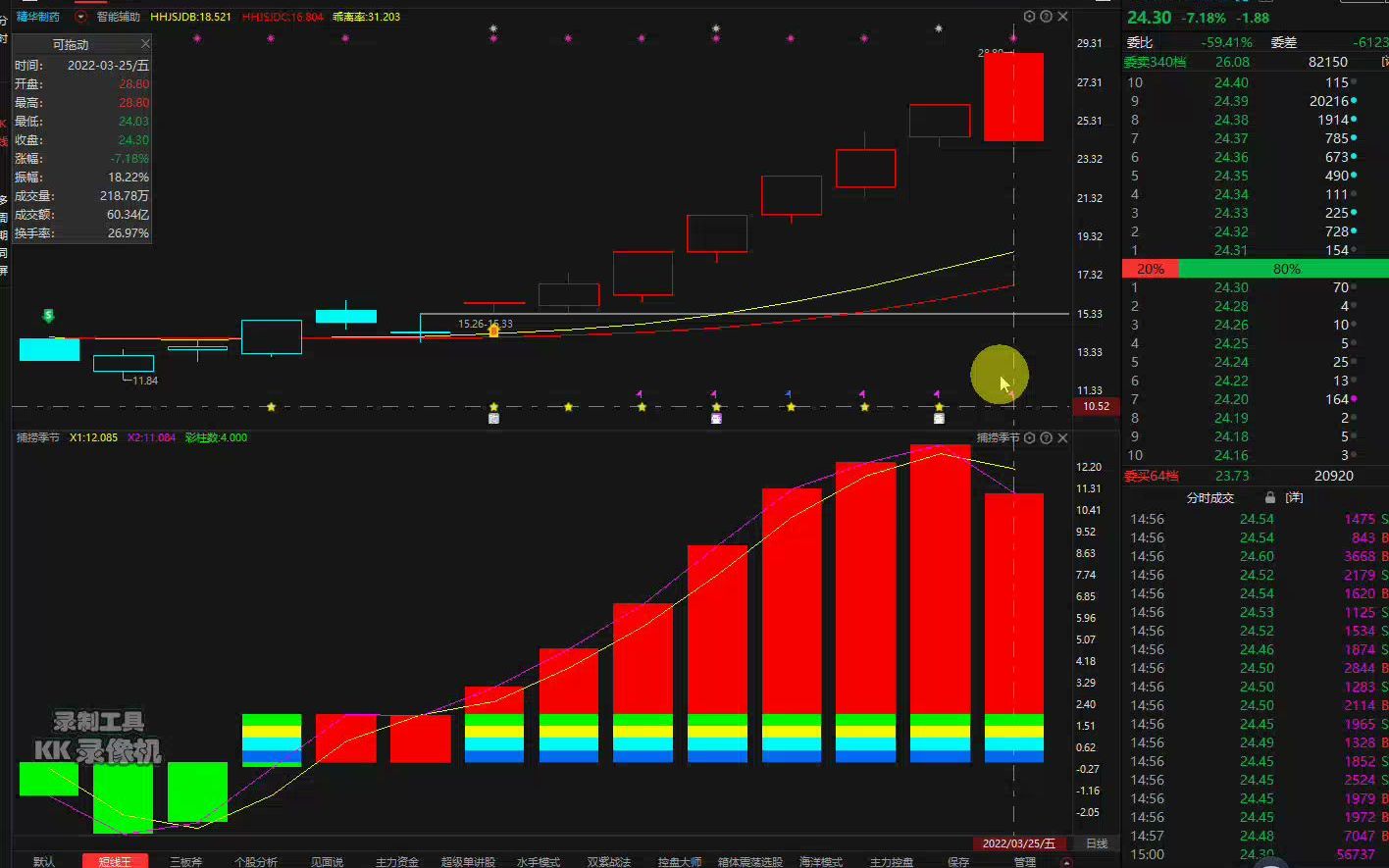
Task: Switch to 个股分析 tab
Action: [256, 861]
